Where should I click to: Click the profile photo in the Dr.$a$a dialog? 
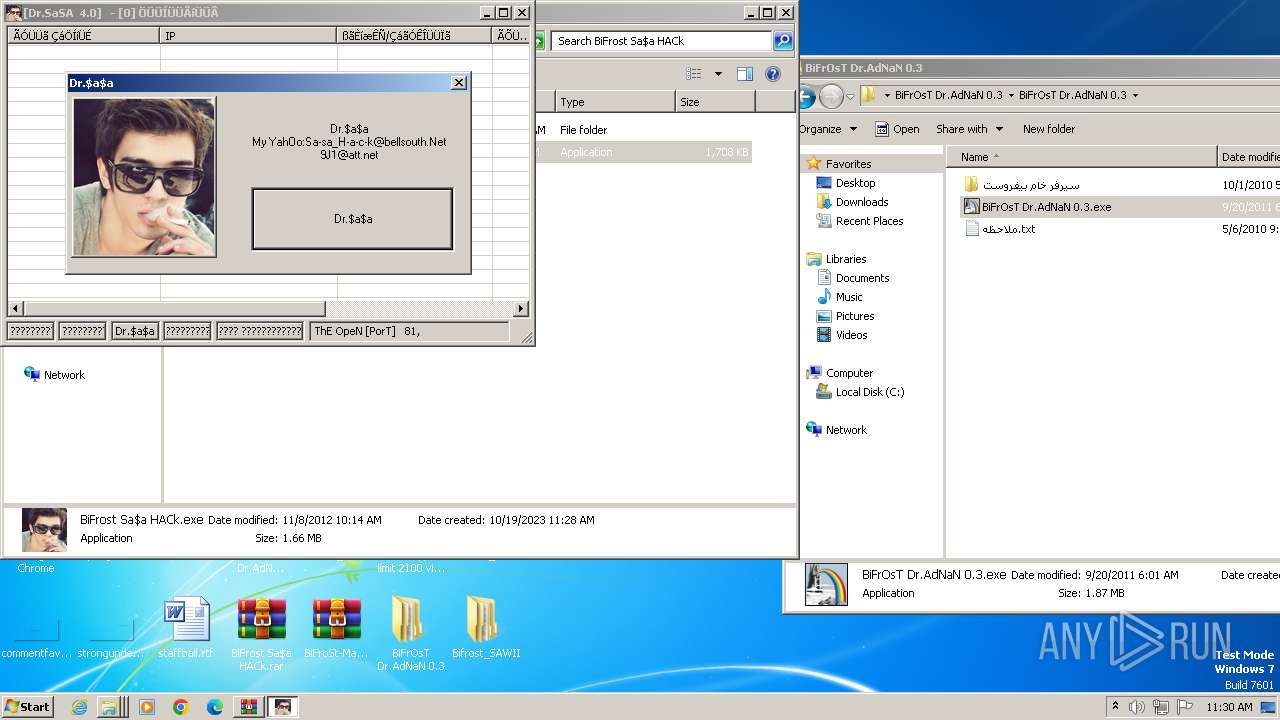144,177
